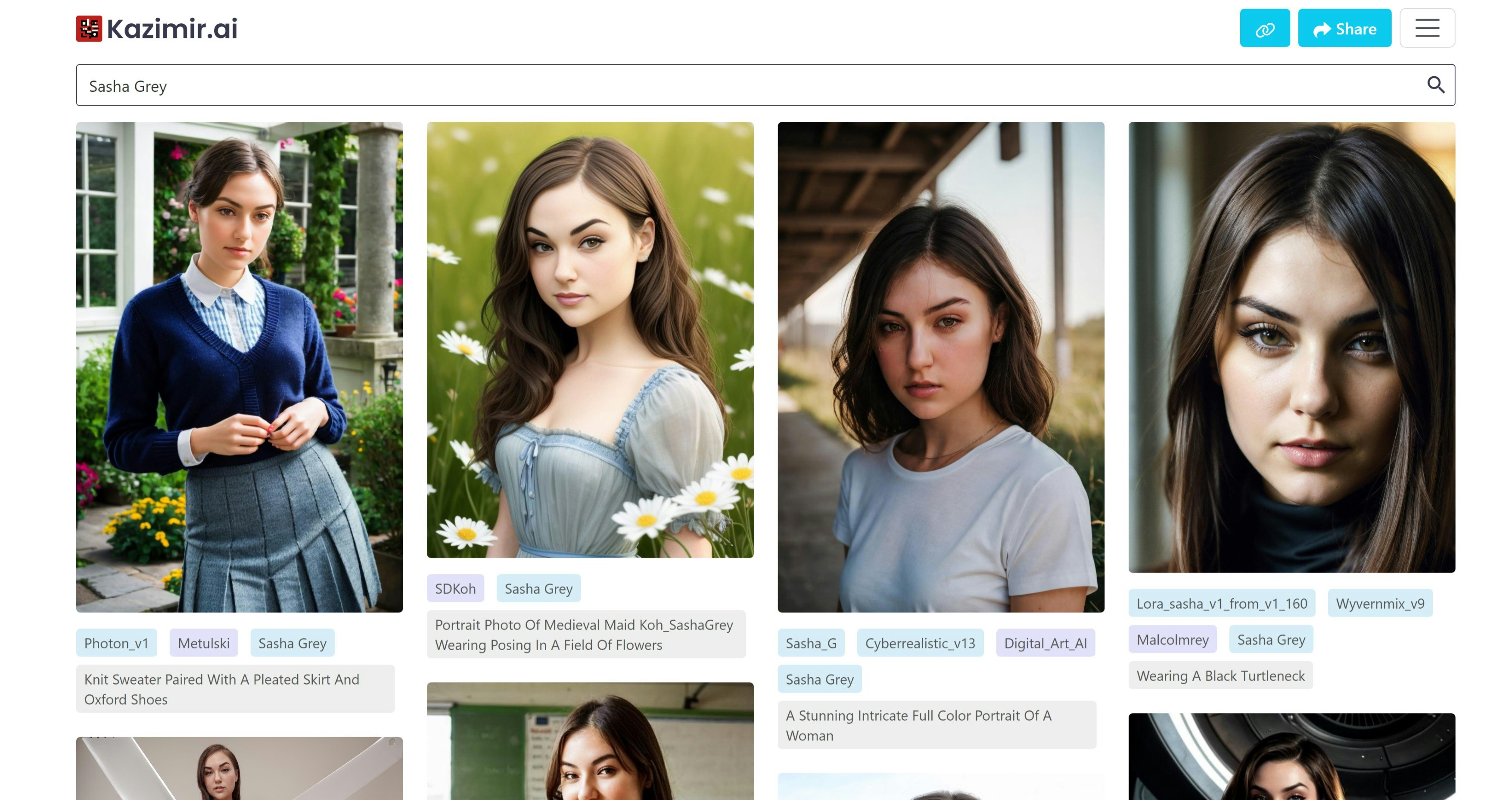Select the SDKoh tag
The height and width of the screenshot is (800, 1512).
[x=455, y=588]
